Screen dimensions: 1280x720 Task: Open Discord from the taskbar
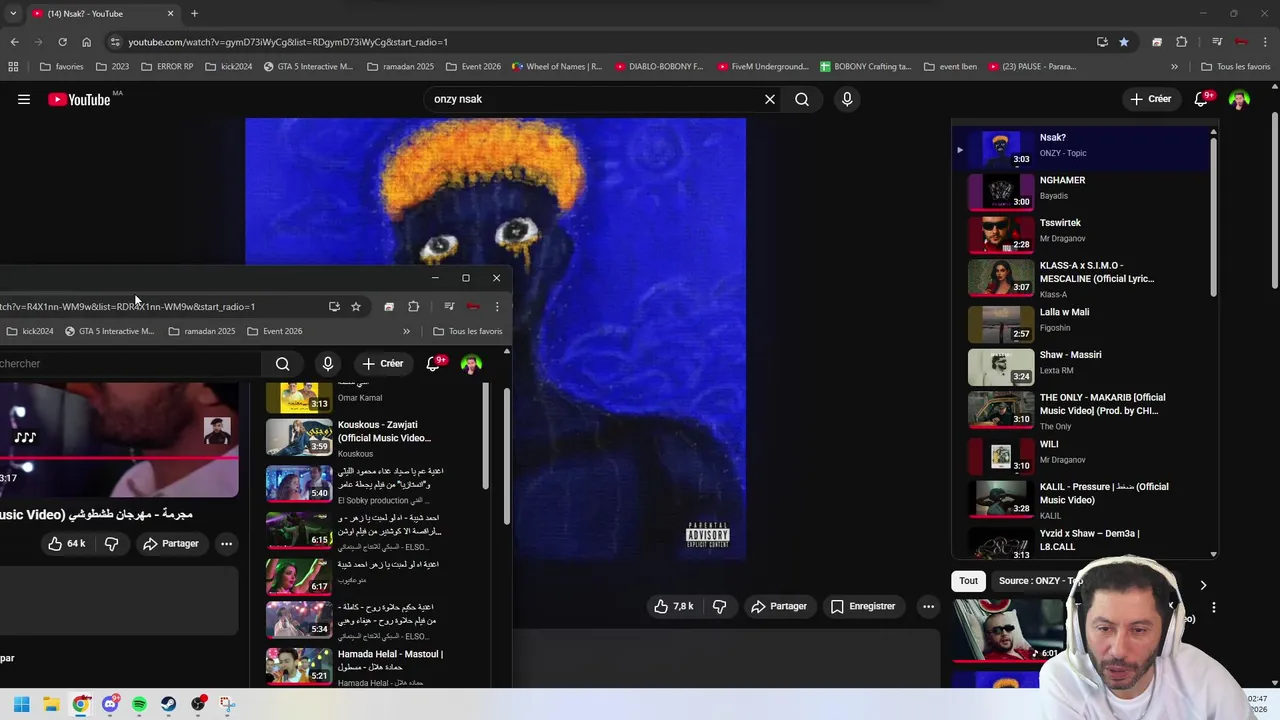[x=110, y=704]
